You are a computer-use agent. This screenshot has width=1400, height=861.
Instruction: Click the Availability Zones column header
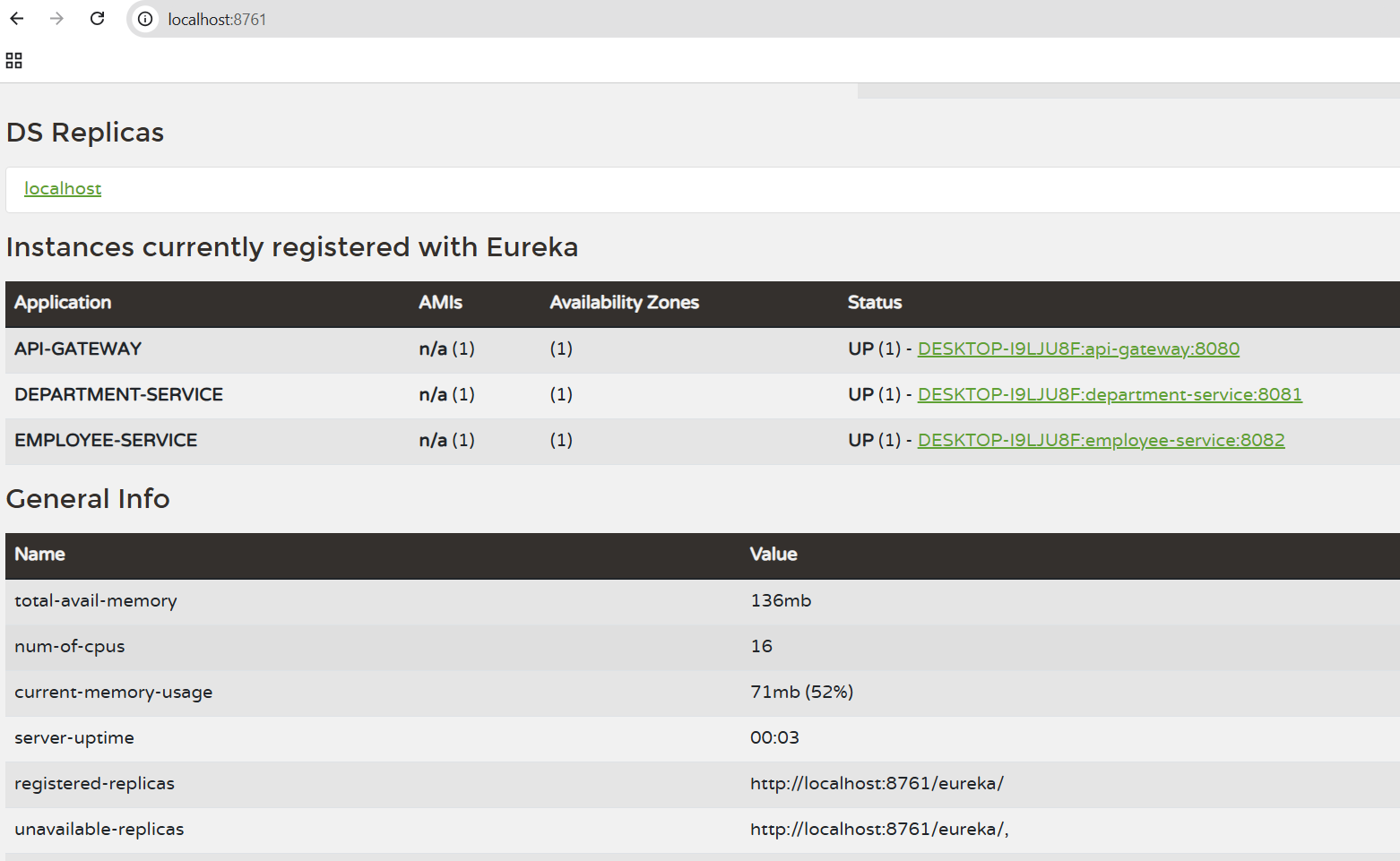624,303
